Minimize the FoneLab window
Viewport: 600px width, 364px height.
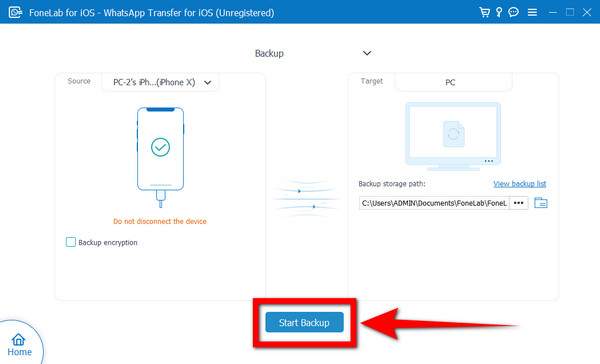click(x=553, y=13)
